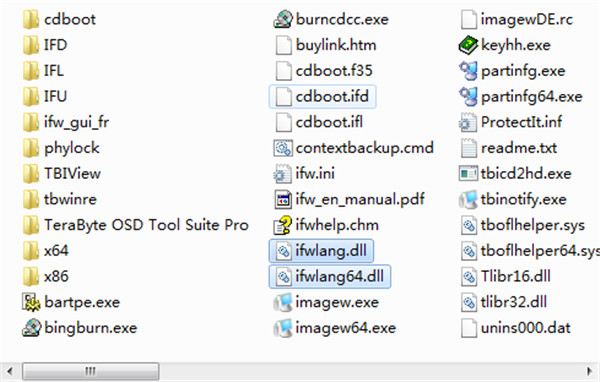
Task: Select the file name tlibr32.dll
Action: click(514, 302)
